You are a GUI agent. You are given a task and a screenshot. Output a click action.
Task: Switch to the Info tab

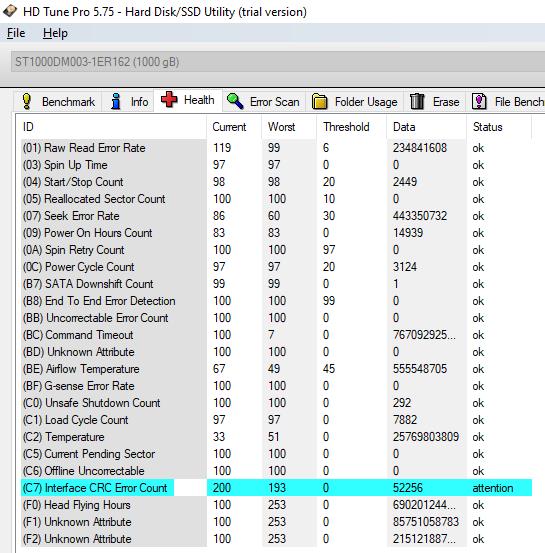pyautogui.click(x=129, y=102)
